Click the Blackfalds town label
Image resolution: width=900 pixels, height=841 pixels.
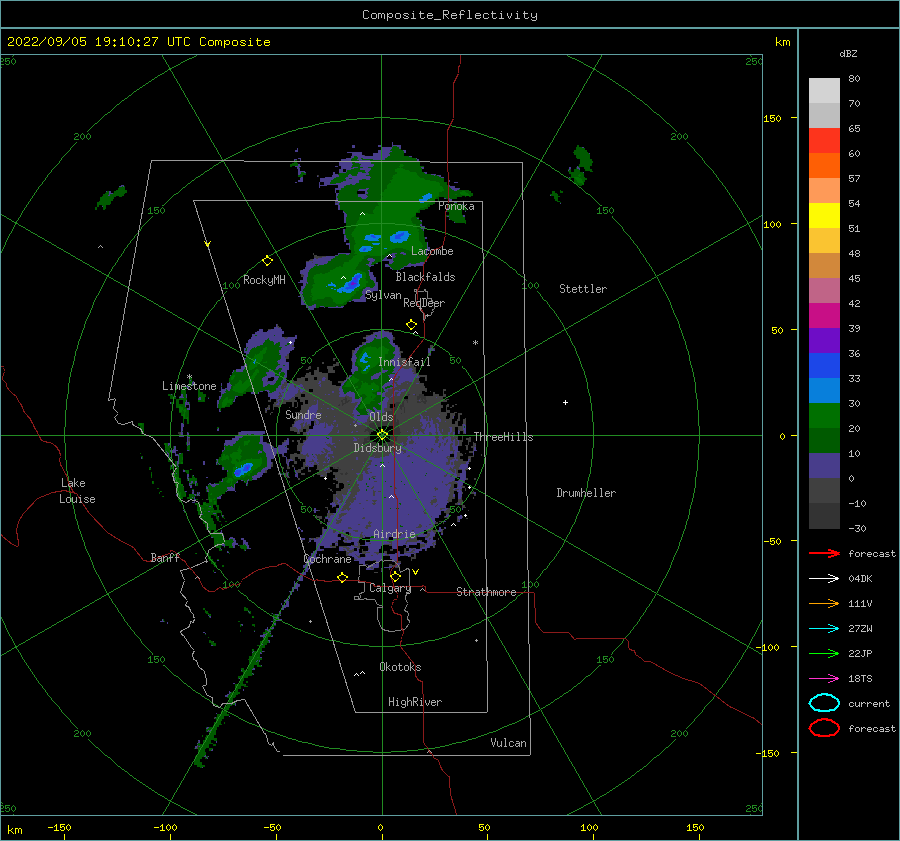425,277
